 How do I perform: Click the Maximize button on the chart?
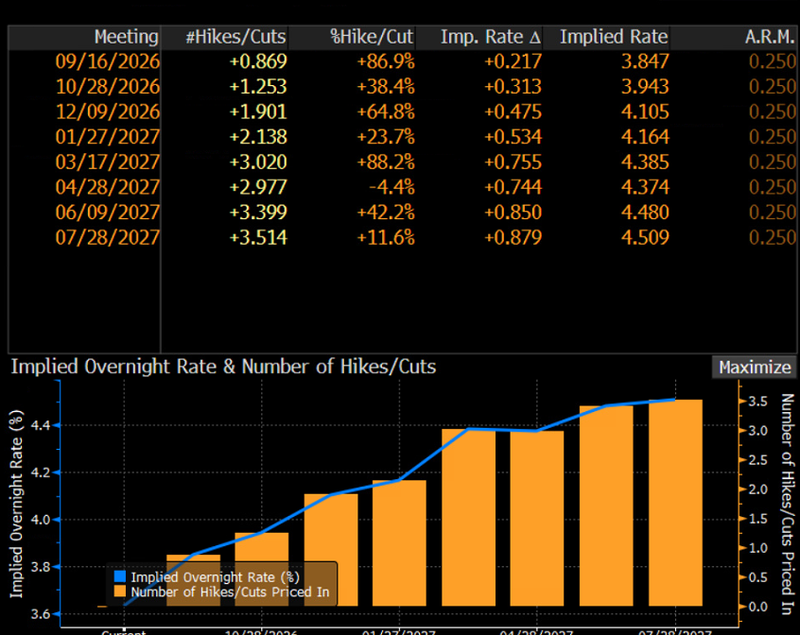pos(754,367)
